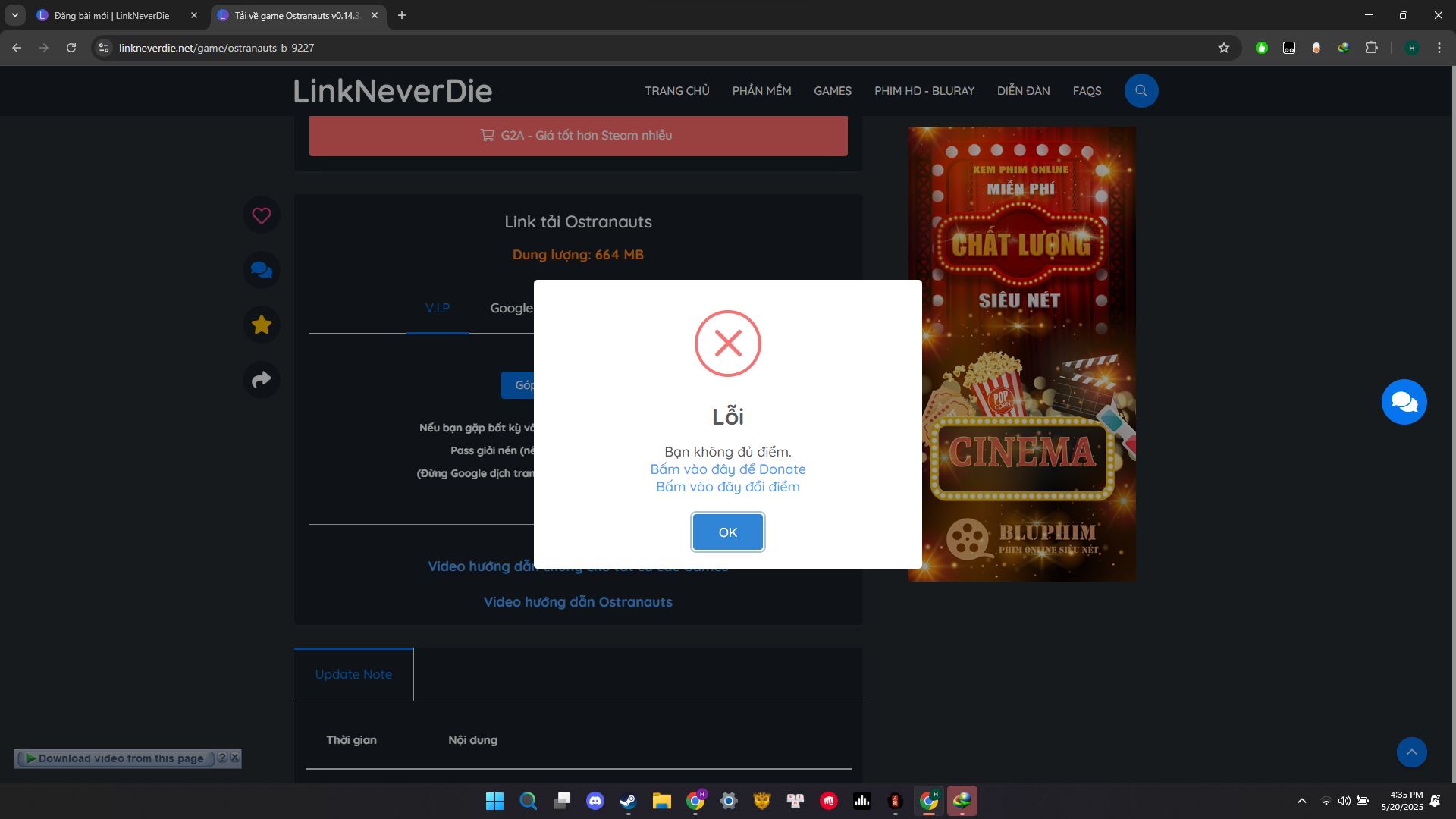
Task: Click OK on the error dialog
Action: tap(727, 532)
